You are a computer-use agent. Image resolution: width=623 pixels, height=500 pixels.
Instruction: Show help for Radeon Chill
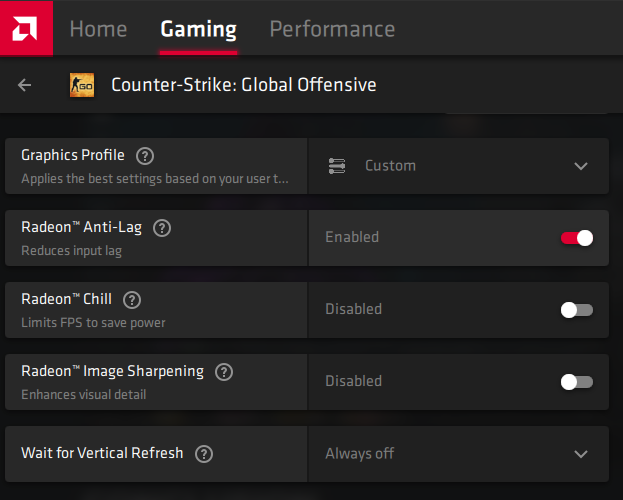pos(132,300)
